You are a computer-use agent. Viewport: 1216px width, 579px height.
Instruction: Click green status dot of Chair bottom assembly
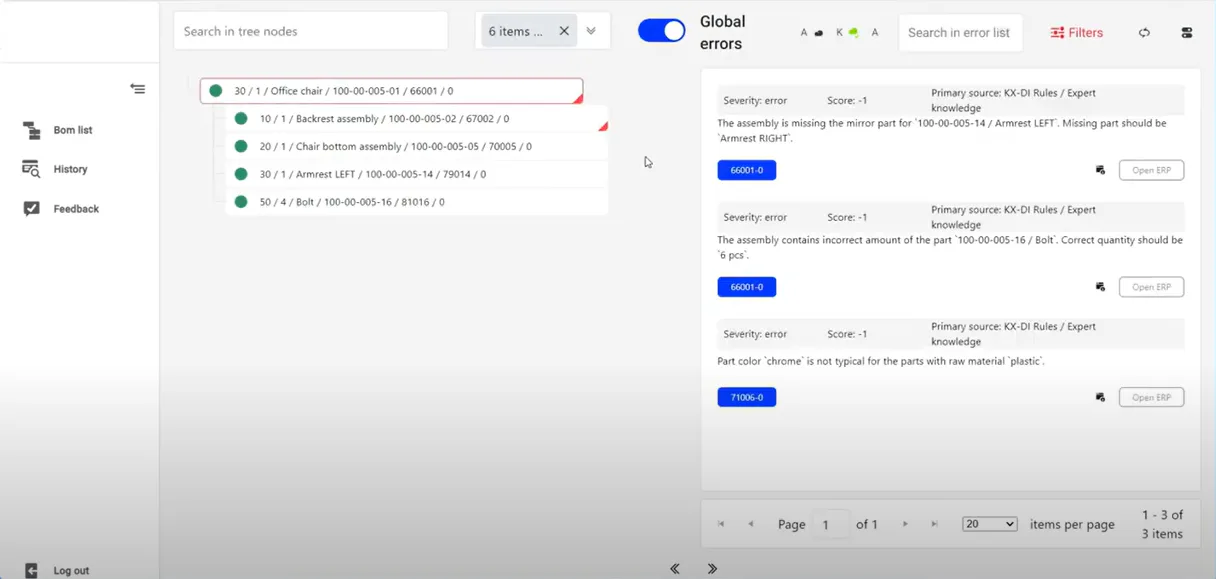240,146
